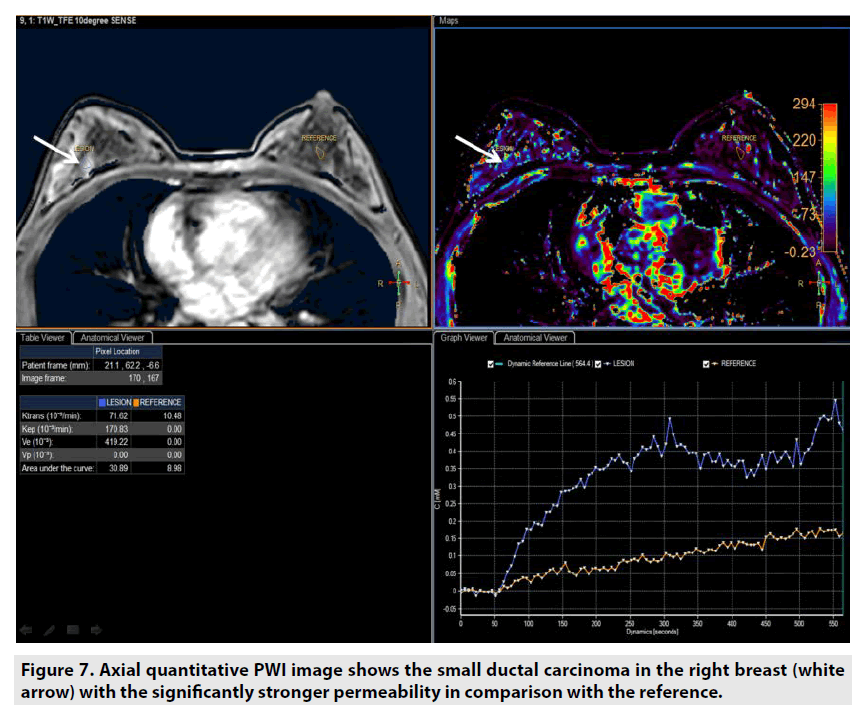The height and width of the screenshot is (710, 861).
Task: Click the Ktrans reference value 10.48
Action: click(172, 416)
